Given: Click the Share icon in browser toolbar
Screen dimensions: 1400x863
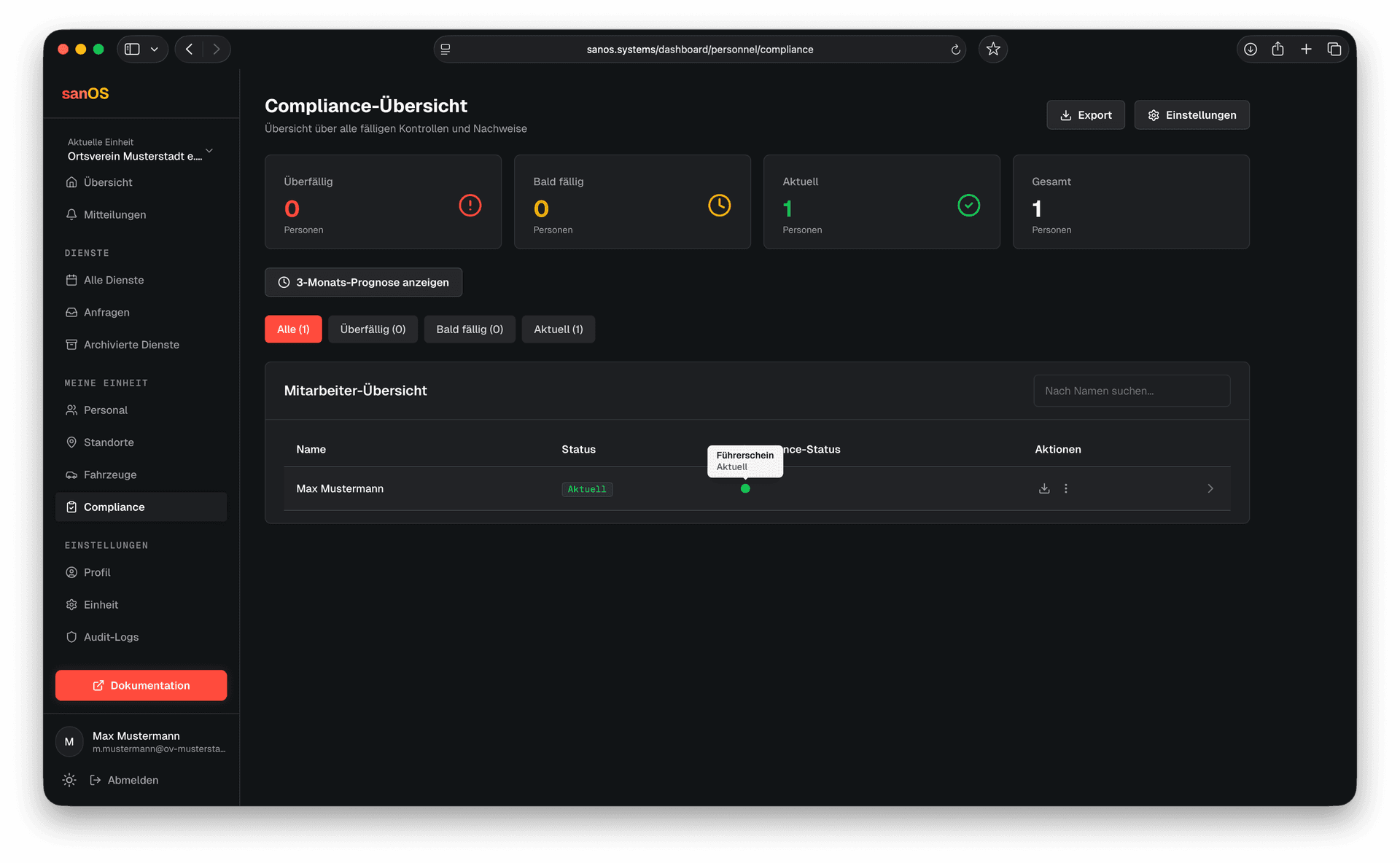Looking at the screenshot, I should pos(1278,49).
